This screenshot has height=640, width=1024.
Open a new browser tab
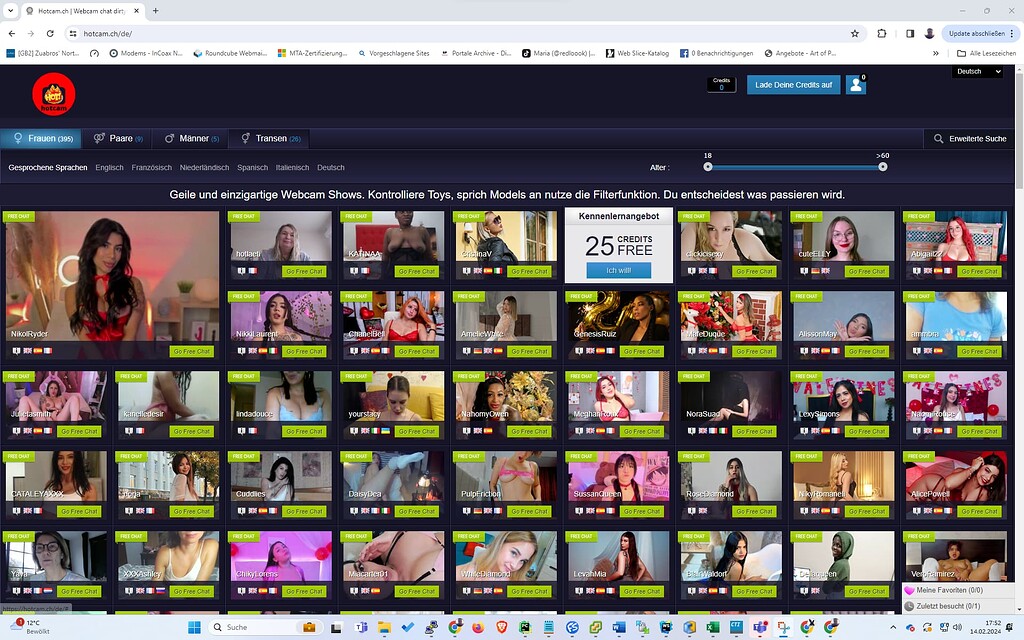pos(155,10)
